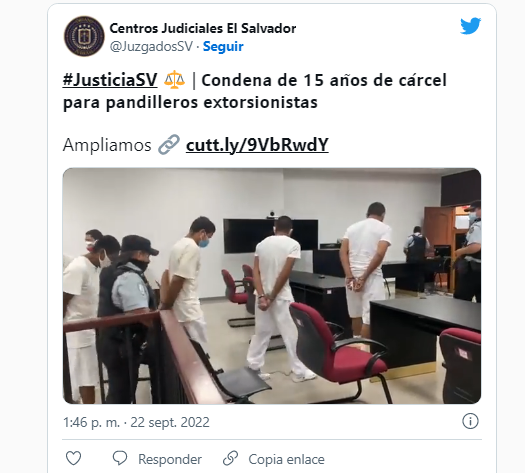Click the copy link chain icon
Viewport: 525px width, 473px height.
point(230,458)
